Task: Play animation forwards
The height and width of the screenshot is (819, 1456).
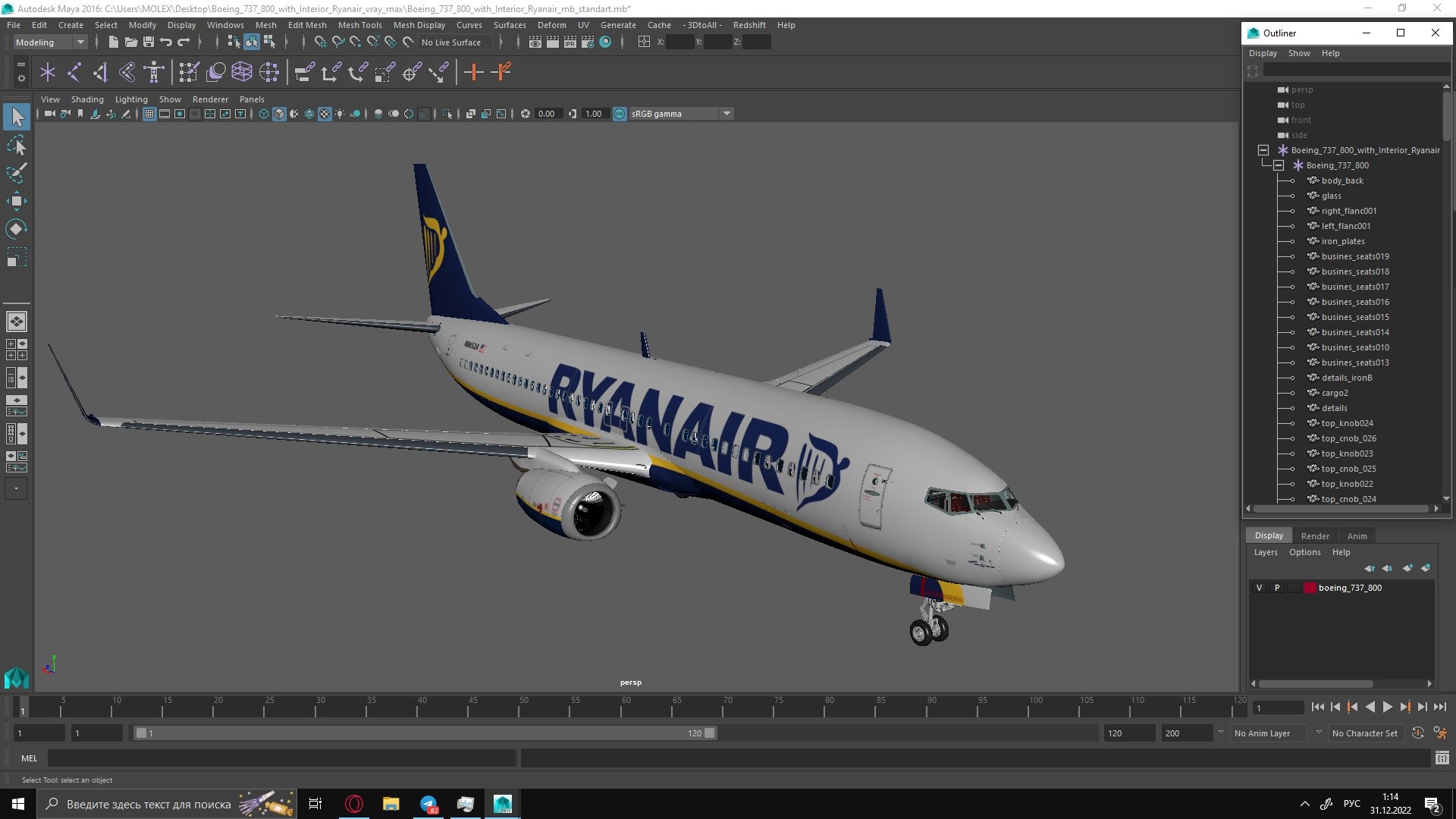Action: coord(1387,707)
